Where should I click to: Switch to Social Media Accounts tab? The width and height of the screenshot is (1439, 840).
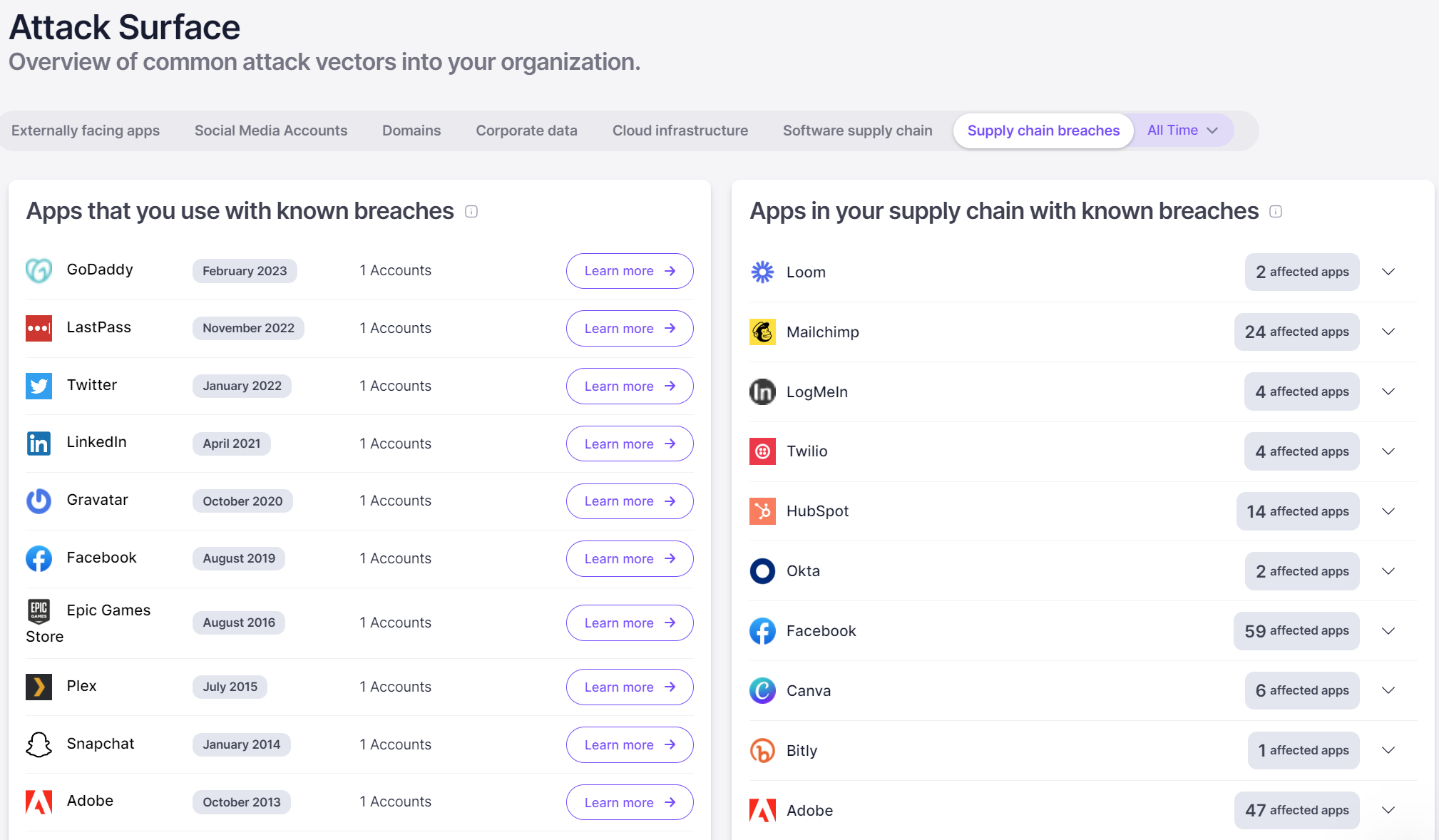(x=271, y=130)
